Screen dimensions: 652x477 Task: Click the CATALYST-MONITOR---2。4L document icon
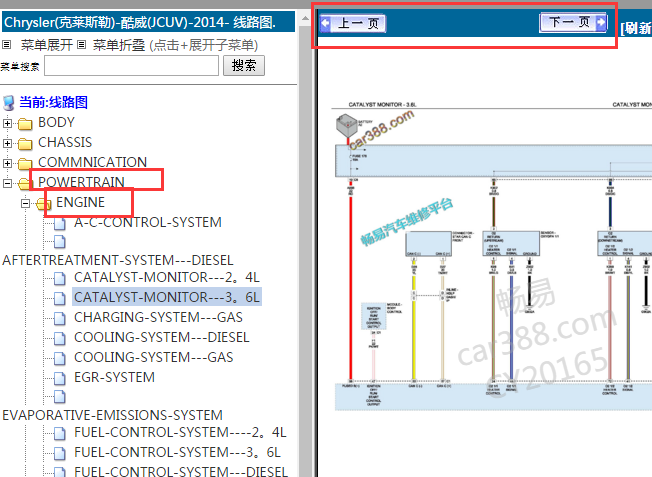pos(59,279)
